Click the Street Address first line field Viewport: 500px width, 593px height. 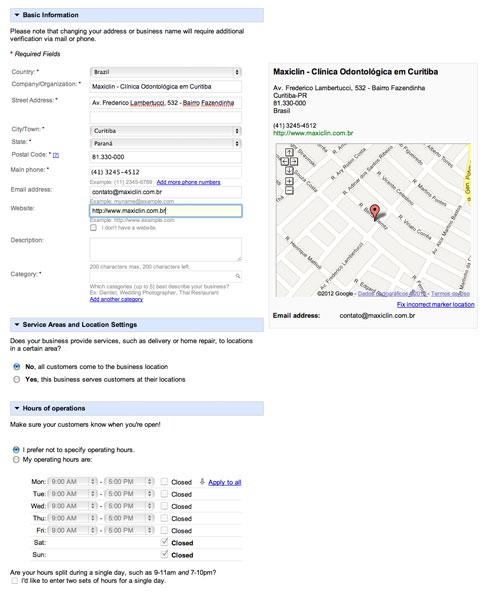click(166, 103)
